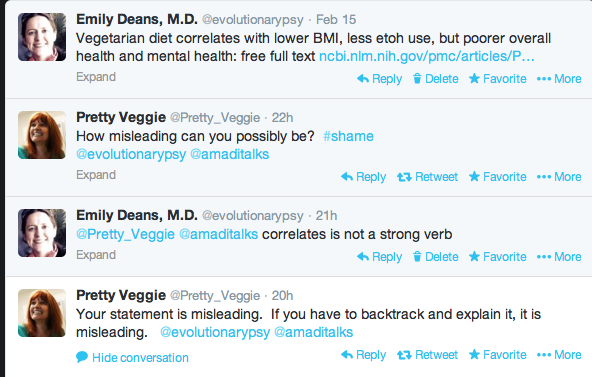
Task: Favorite the Feb 15 vegetarian diet tweet
Action: [497, 79]
